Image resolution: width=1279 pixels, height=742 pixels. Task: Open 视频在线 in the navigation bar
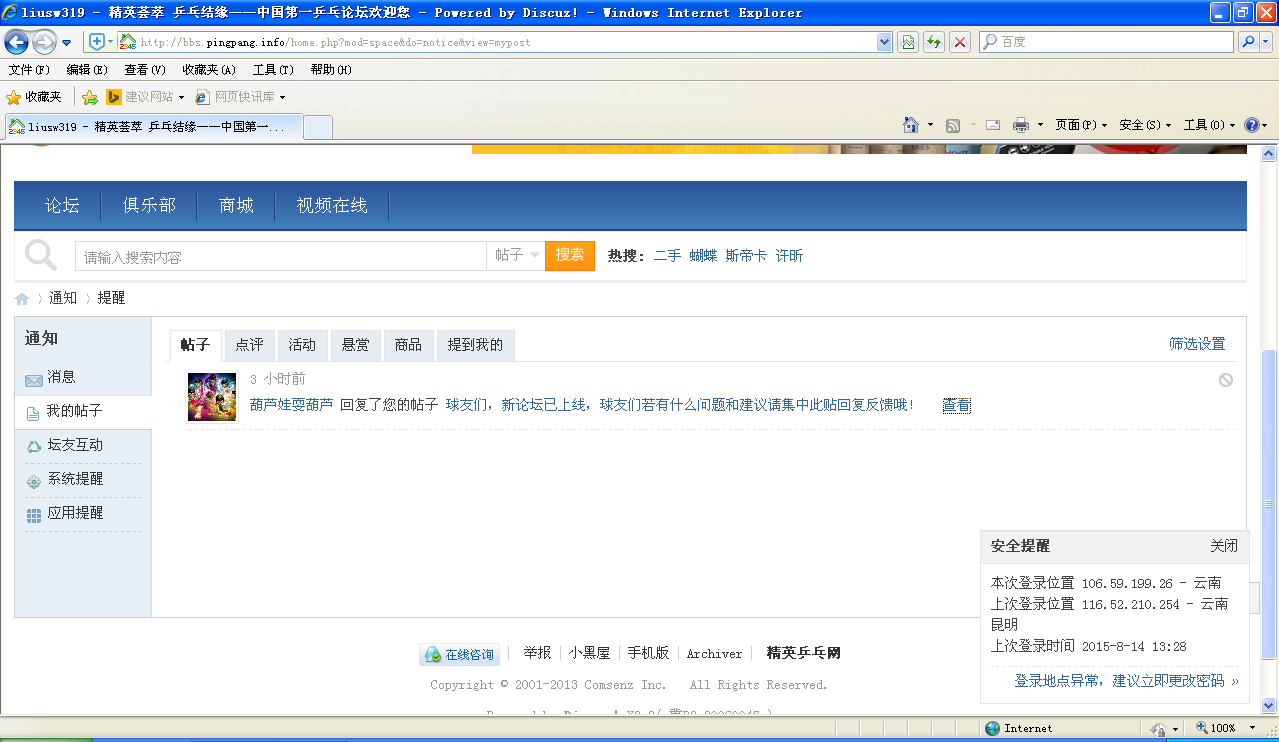(334, 205)
